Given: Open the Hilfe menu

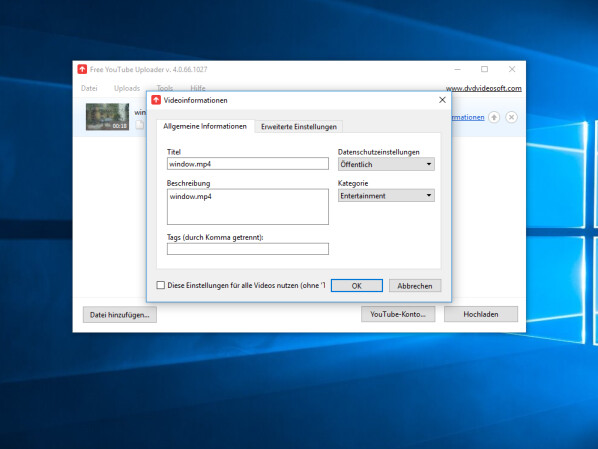Looking at the screenshot, I should tap(198, 88).
